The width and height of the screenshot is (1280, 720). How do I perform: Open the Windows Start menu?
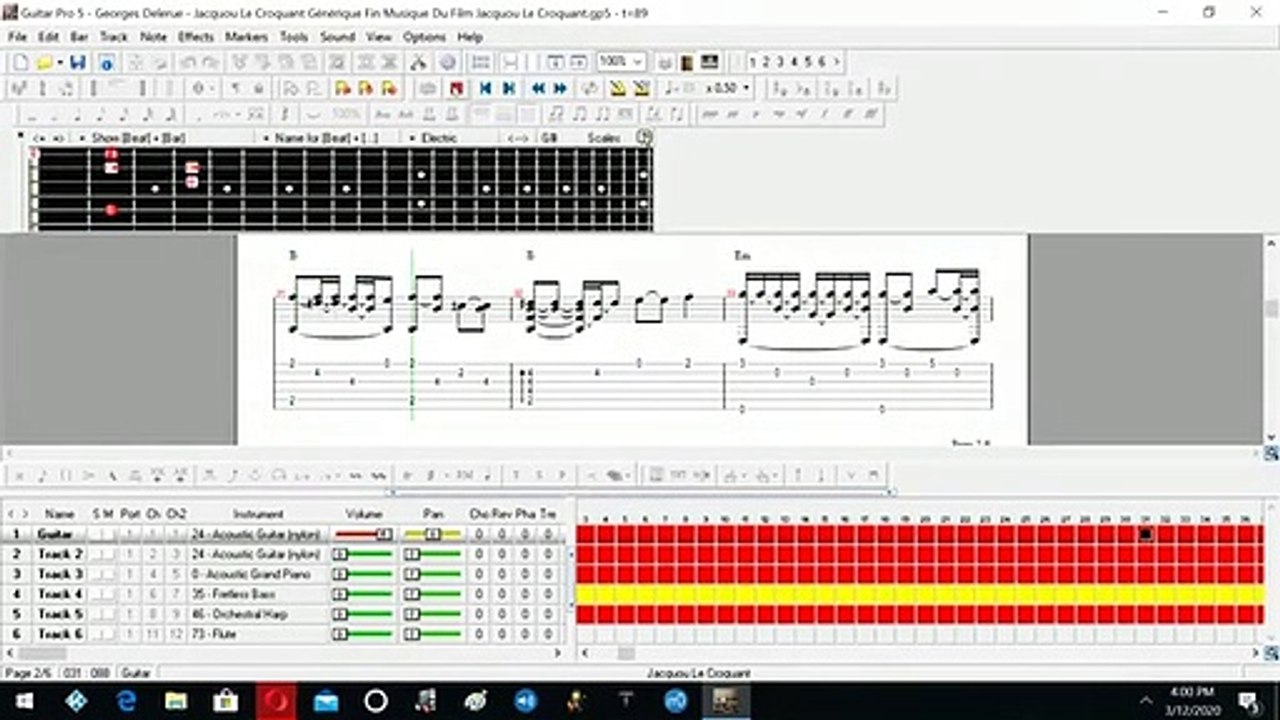coord(24,701)
